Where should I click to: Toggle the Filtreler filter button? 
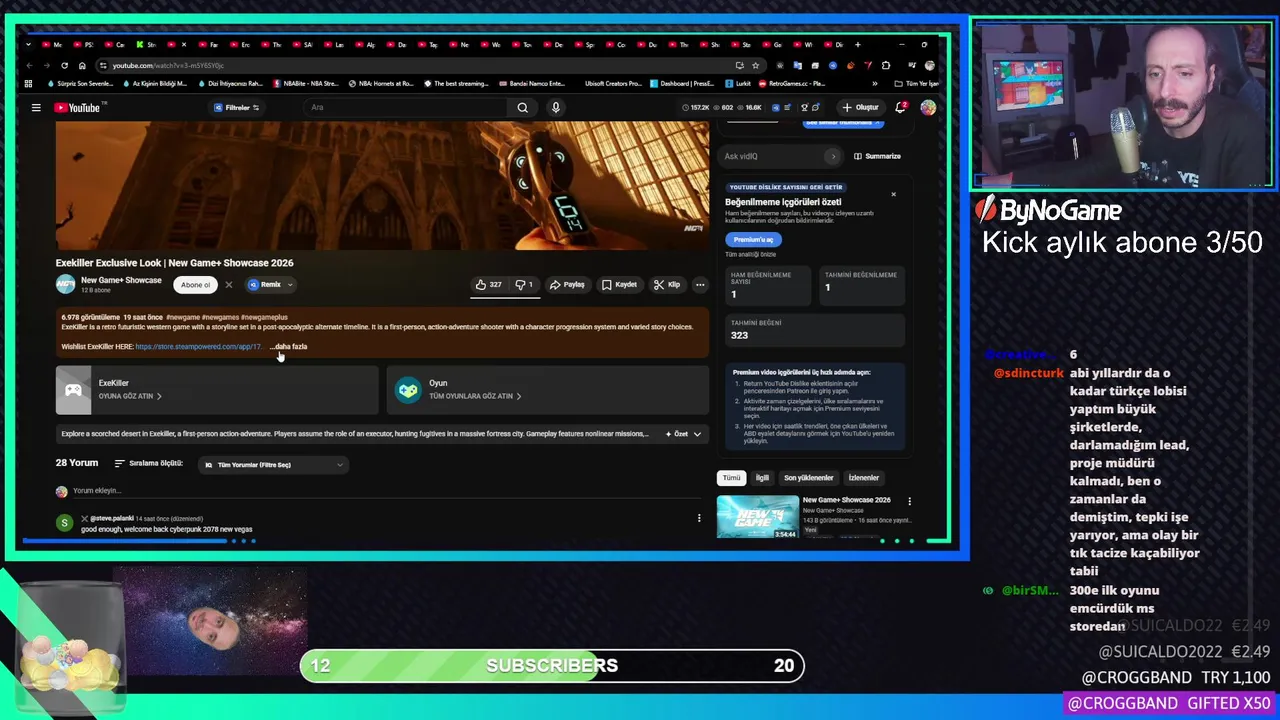237,107
